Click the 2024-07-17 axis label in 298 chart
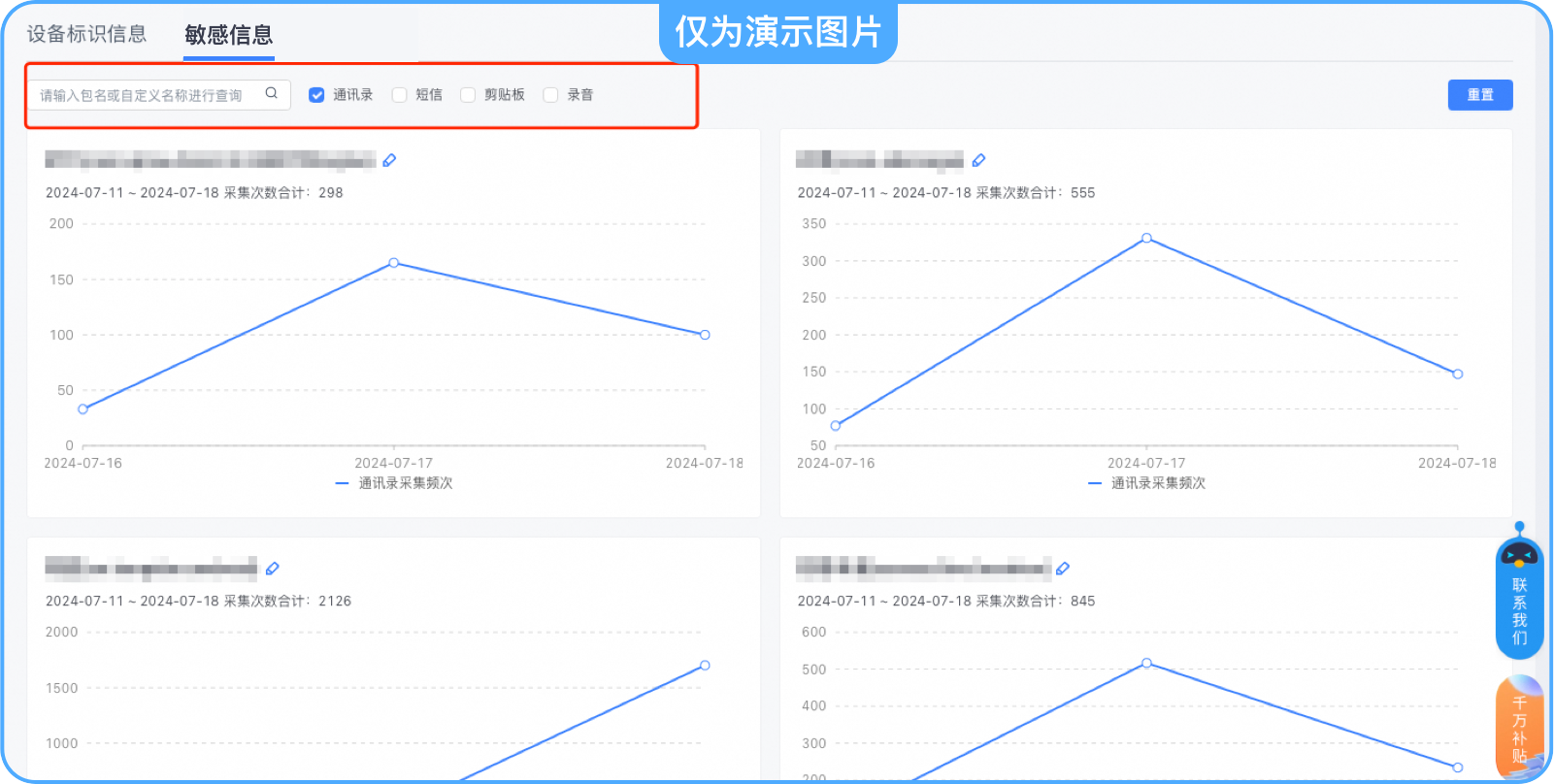This screenshot has height=784, width=1554. click(x=393, y=463)
